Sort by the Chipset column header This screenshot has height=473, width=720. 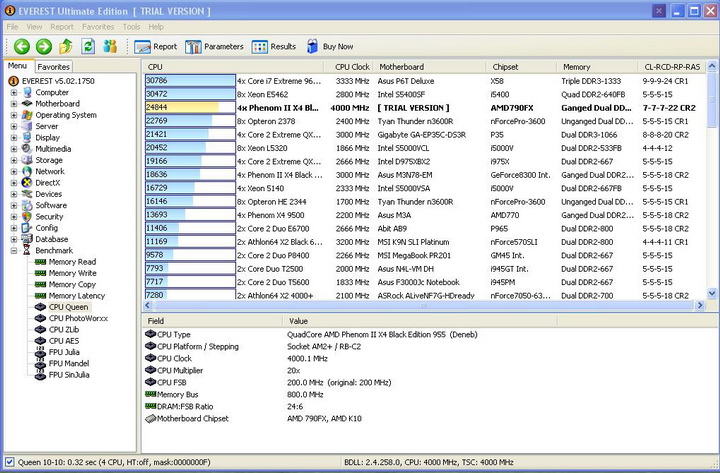coord(521,67)
